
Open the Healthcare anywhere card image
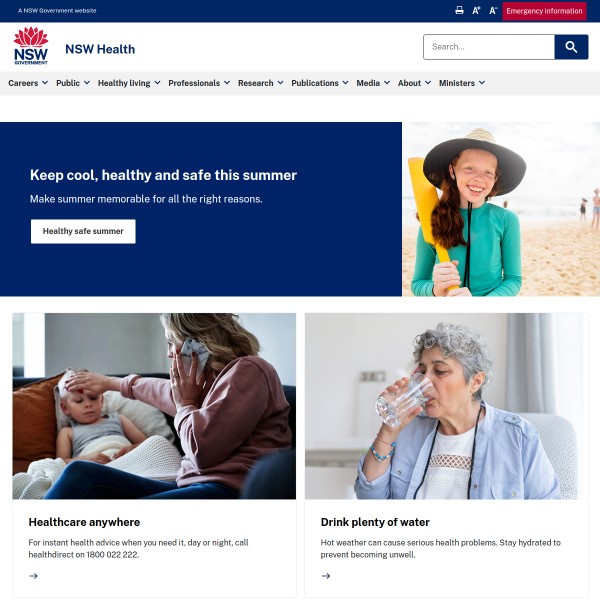(154, 406)
